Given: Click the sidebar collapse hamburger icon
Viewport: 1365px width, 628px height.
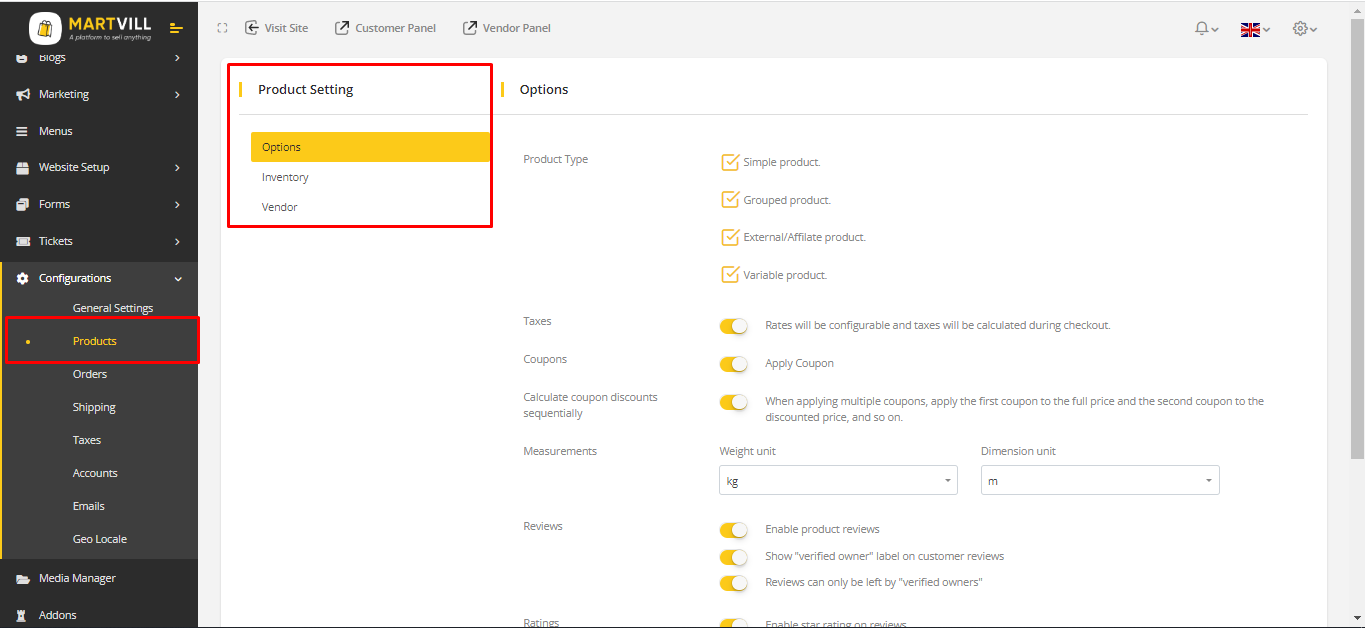Looking at the screenshot, I should coord(176,28).
